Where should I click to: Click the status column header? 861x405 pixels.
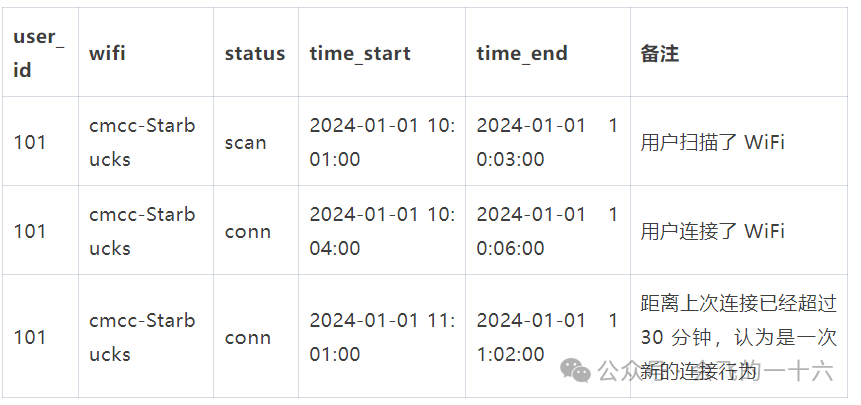254,53
